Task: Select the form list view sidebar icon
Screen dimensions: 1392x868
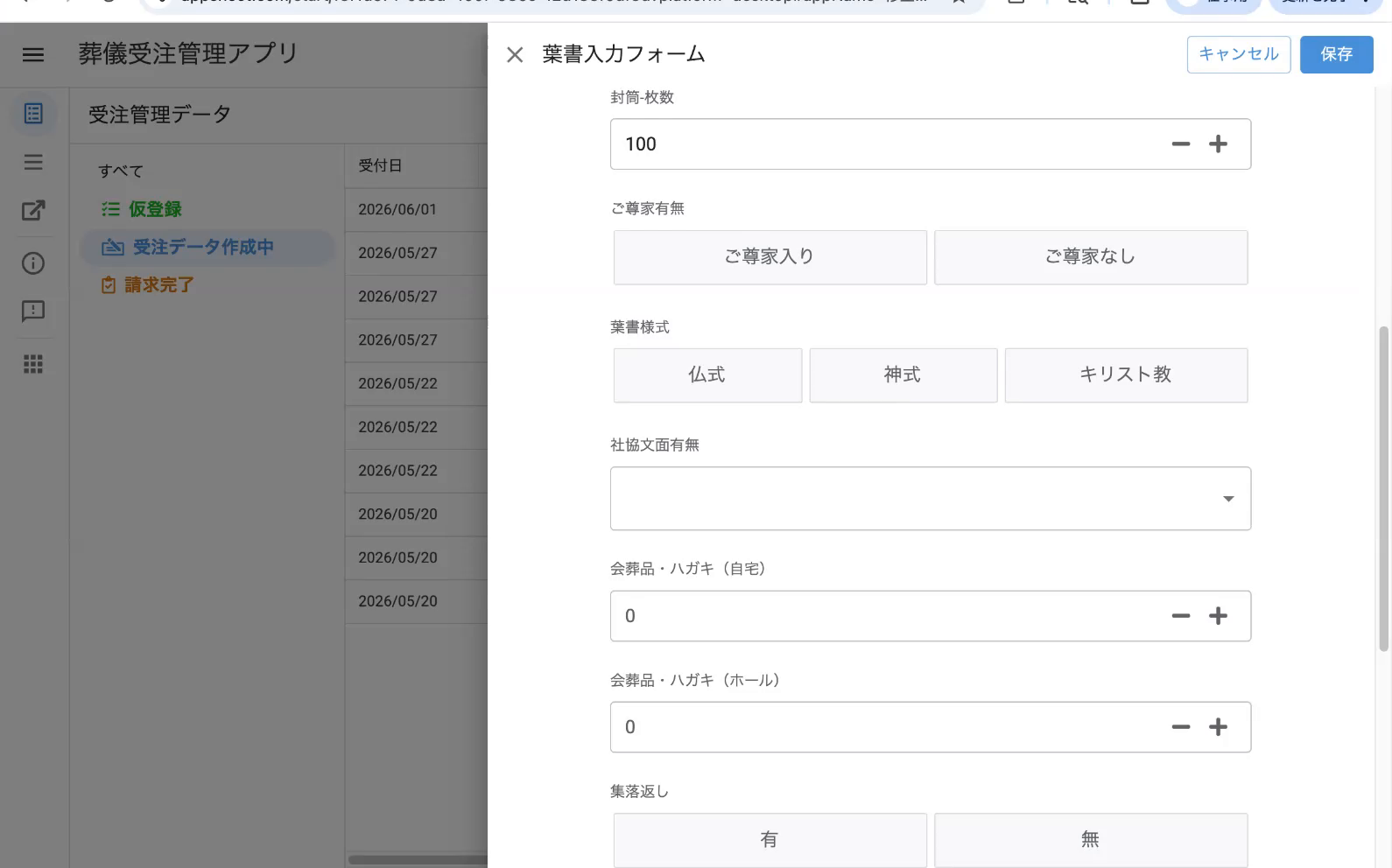Action: coord(33,114)
